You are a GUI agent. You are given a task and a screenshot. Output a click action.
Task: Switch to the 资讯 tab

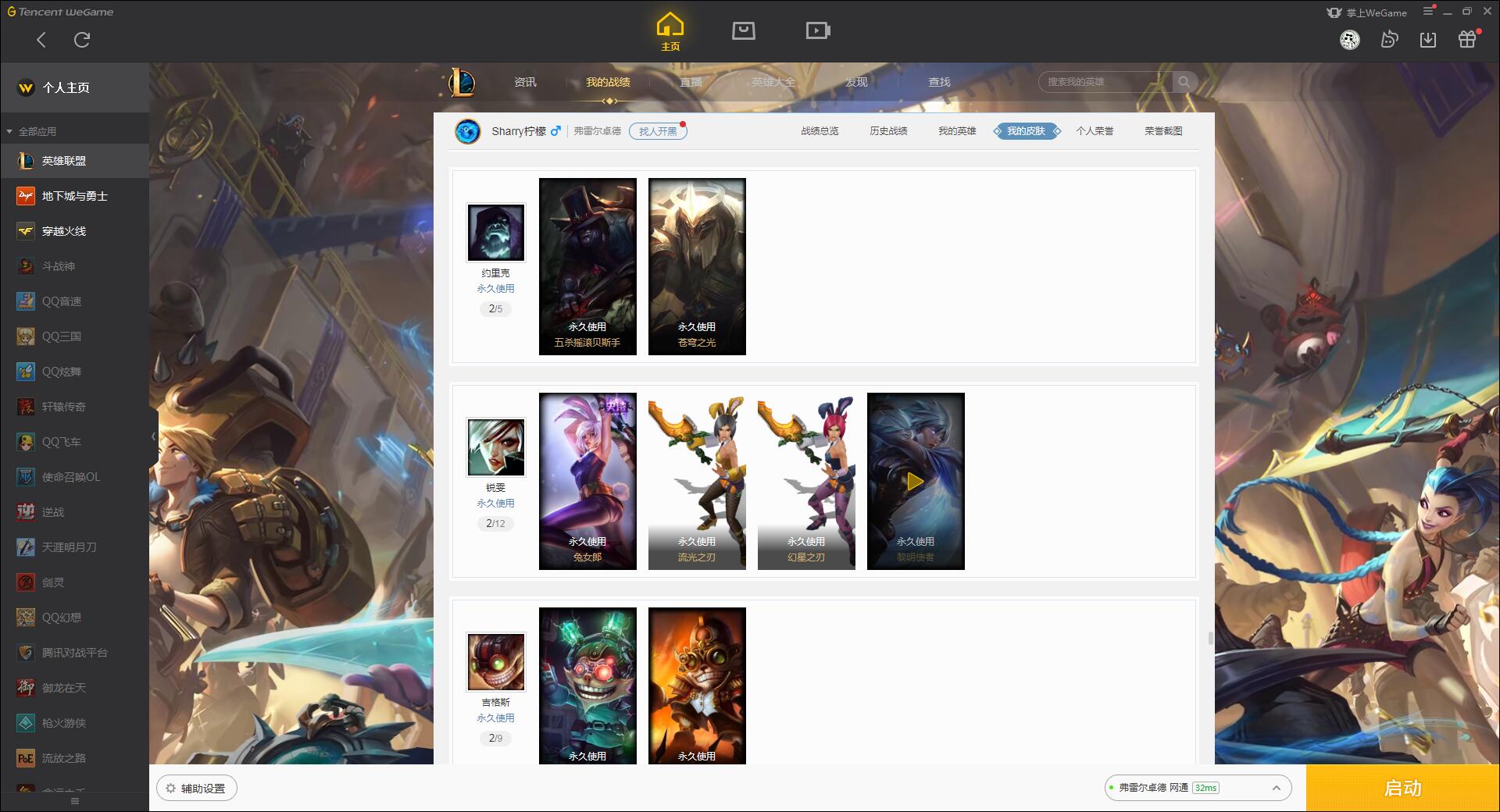(525, 82)
